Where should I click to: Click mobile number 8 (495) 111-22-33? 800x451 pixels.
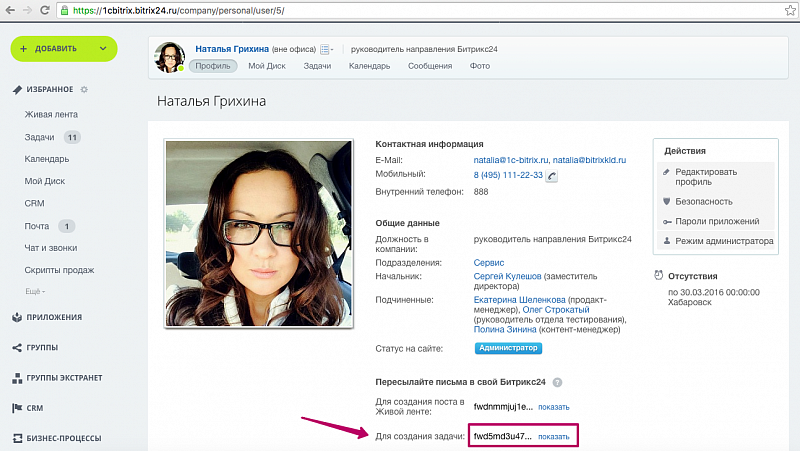tap(508, 175)
